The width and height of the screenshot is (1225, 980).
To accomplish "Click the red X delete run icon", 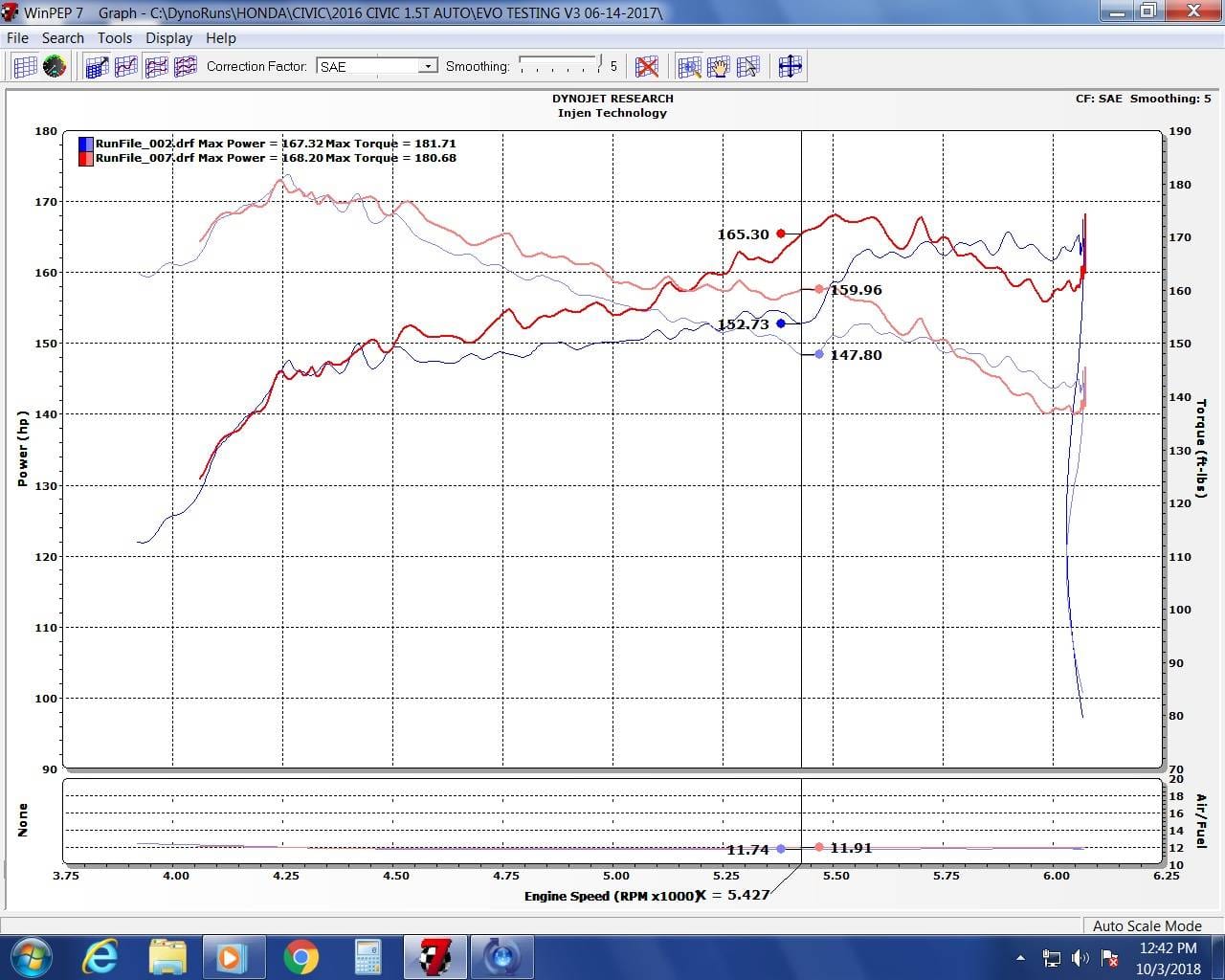I will pyautogui.click(x=646, y=66).
